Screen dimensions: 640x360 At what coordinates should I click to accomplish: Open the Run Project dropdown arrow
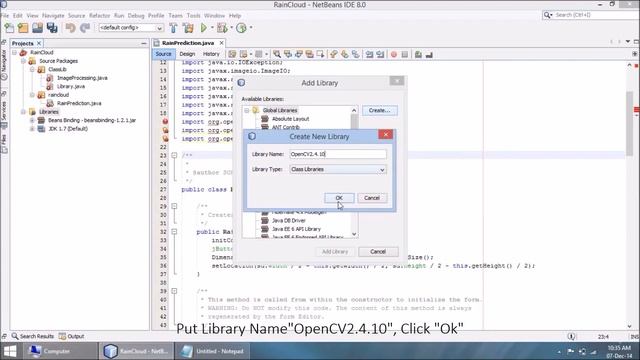[212, 28]
